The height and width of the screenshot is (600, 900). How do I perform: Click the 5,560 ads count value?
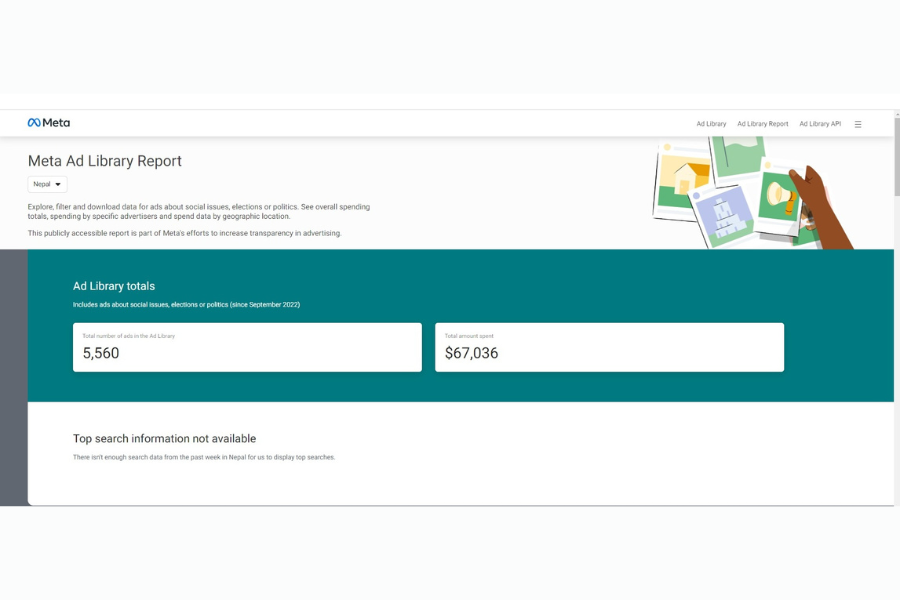pyautogui.click(x=101, y=353)
